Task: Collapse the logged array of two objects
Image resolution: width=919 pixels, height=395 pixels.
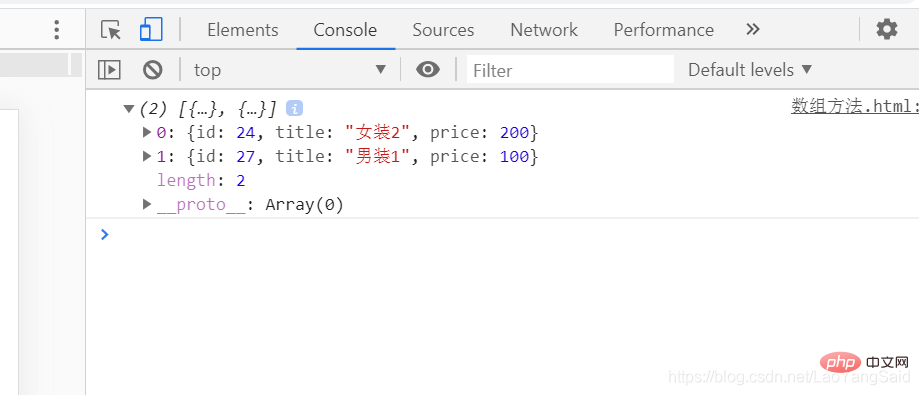Action: coord(129,108)
